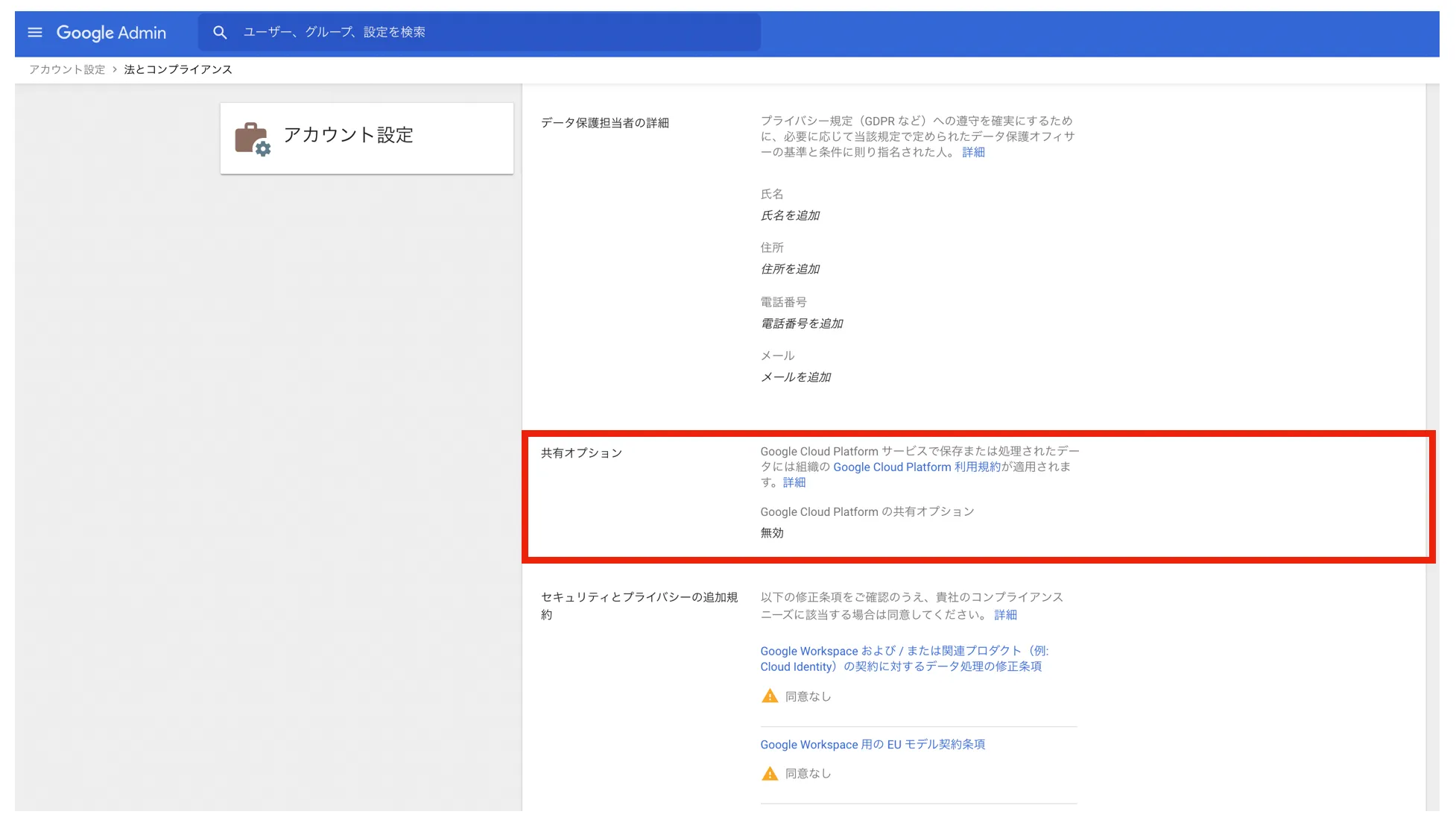Select the 共有オプション section heading
Image resolution: width=1456 pixels, height=826 pixels.
tap(581, 453)
